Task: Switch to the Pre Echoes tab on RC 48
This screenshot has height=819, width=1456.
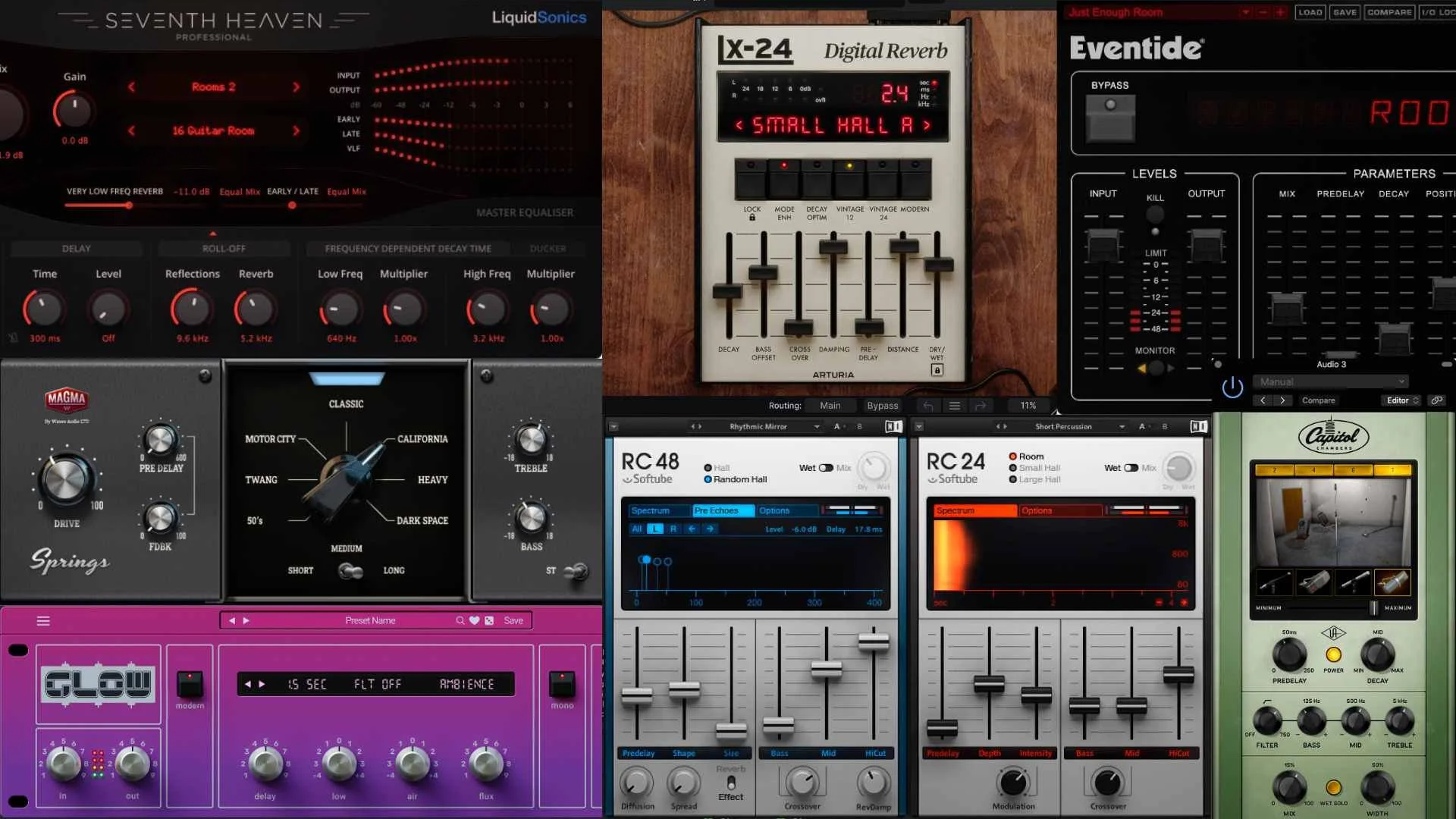Action: click(x=723, y=510)
